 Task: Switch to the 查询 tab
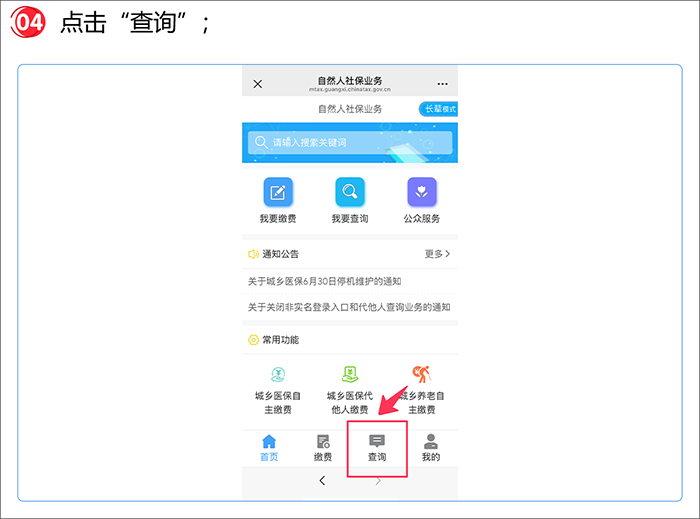[x=377, y=448]
